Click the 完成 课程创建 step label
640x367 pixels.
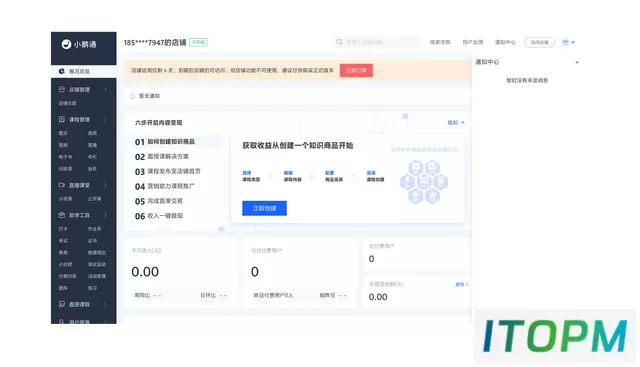(375, 176)
